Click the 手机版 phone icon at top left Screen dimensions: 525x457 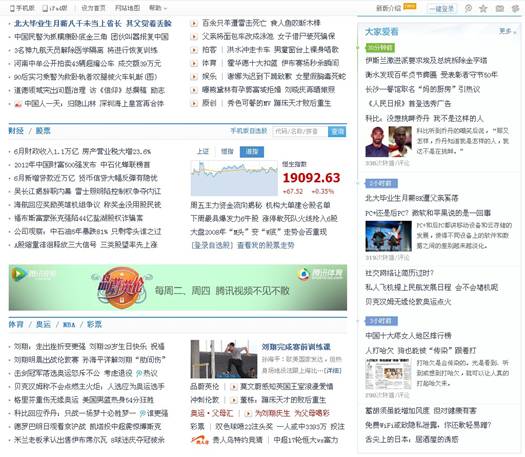pos(12,8)
